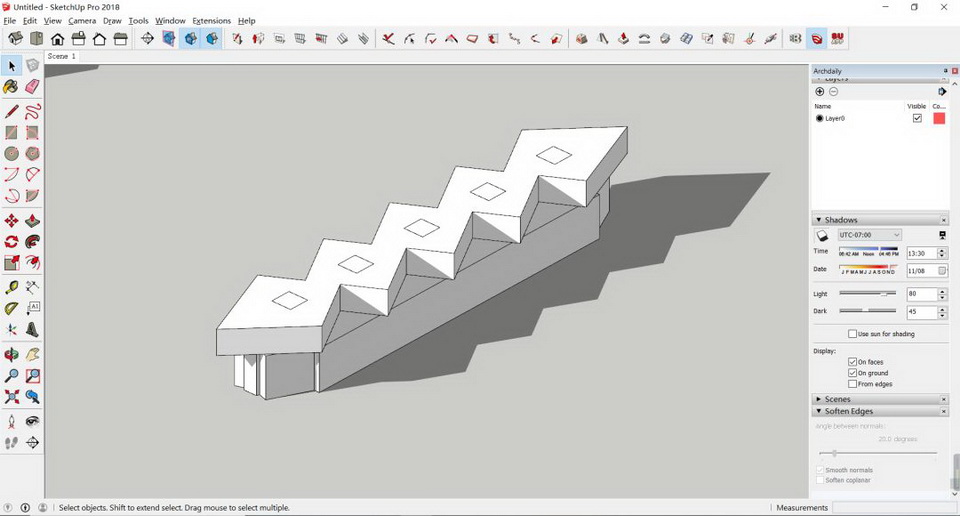Switch to Iso view in toolbar
Screen dimensions: 960x516
click(15, 39)
